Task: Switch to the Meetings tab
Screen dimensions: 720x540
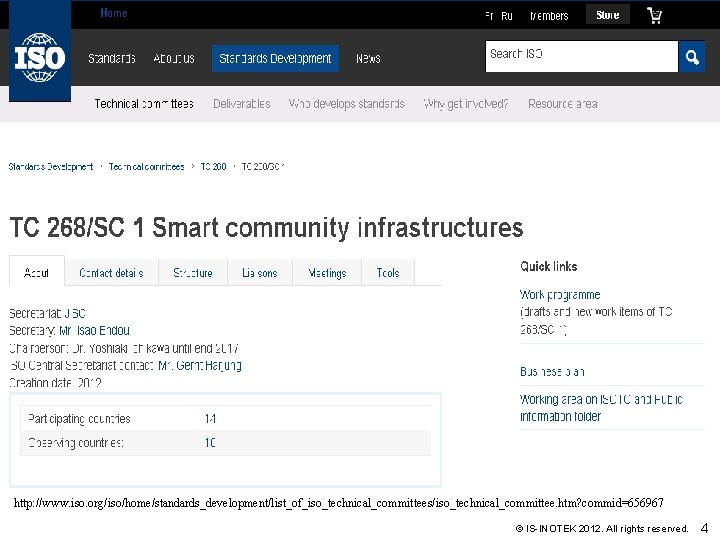Action: 327,272
